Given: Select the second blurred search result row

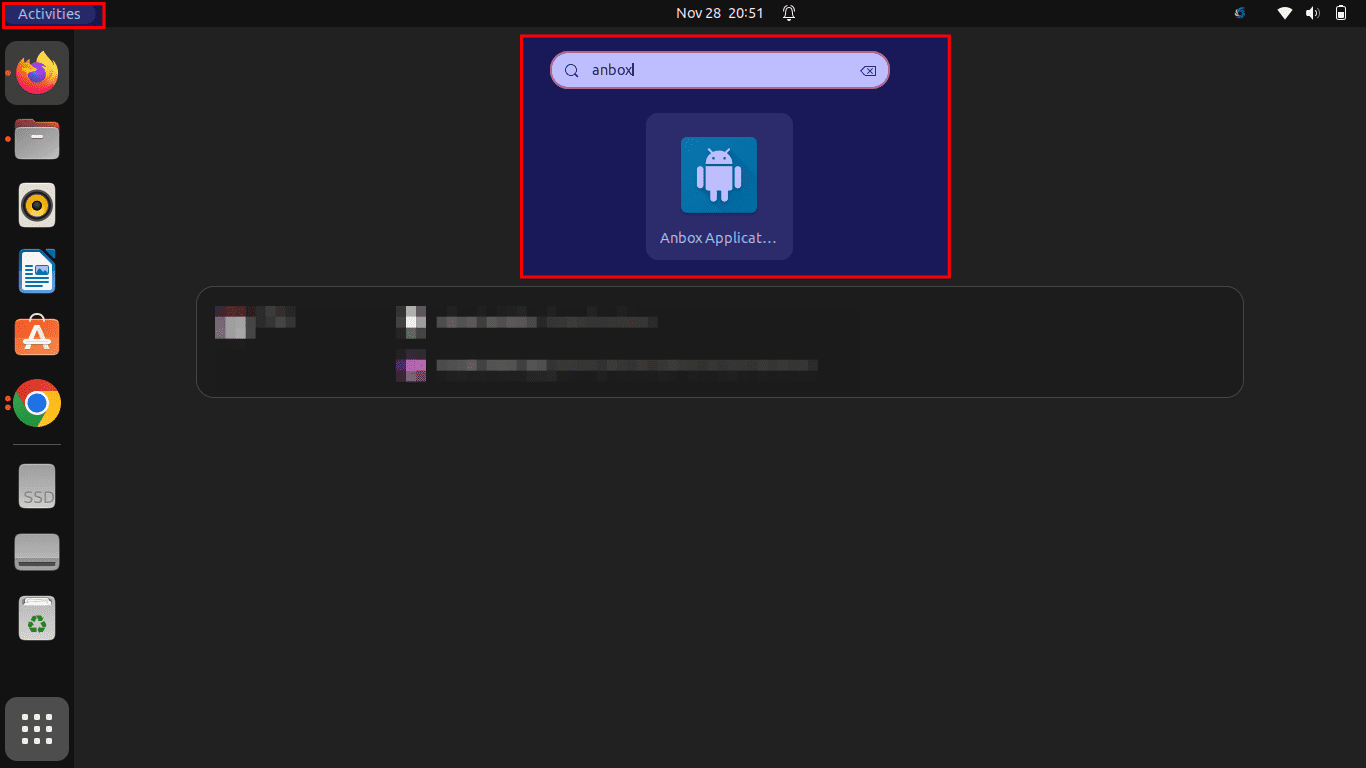Looking at the screenshot, I should [606, 368].
